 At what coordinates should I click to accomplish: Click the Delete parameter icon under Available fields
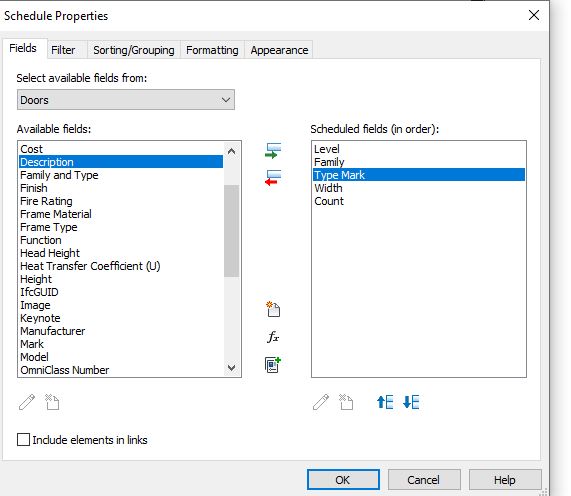[x=52, y=402]
